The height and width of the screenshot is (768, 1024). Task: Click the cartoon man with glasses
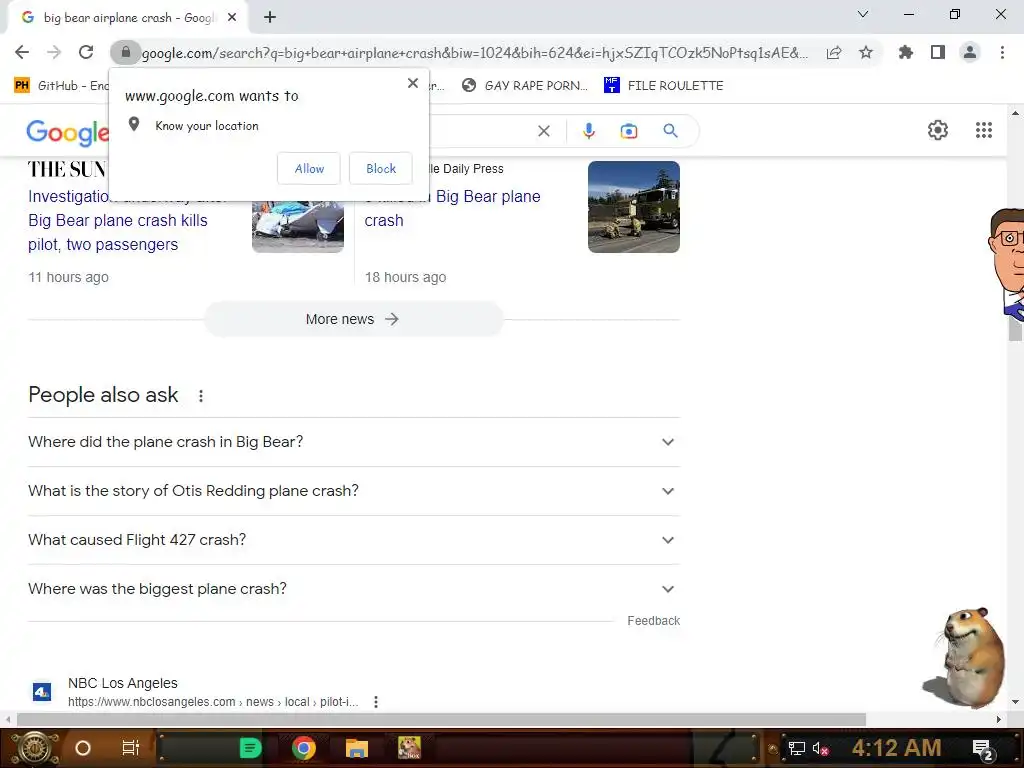tap(1006, 263)
